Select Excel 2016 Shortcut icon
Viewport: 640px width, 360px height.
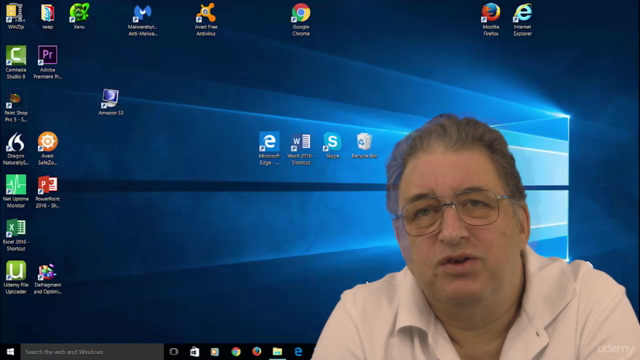point(16,234)
